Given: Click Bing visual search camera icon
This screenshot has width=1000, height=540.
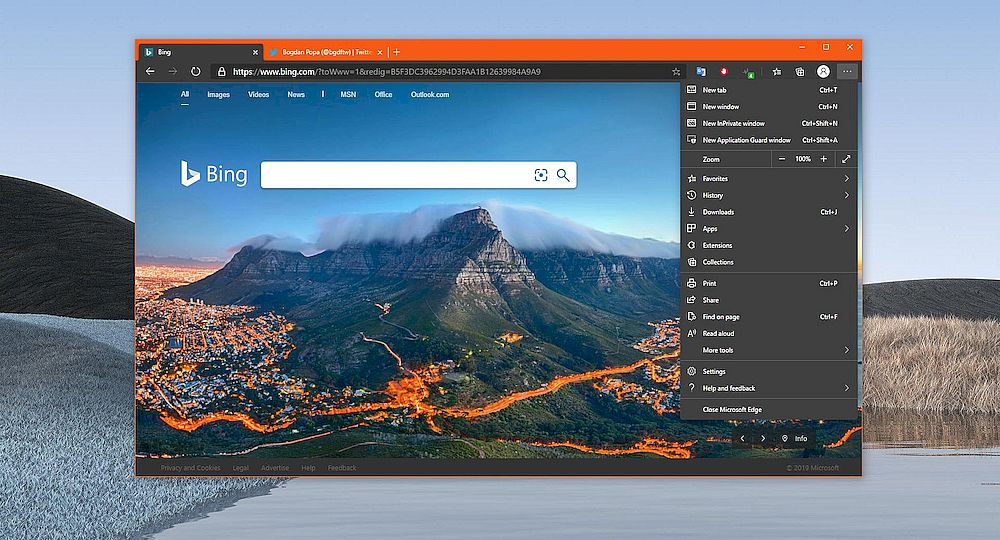Looking at the screenshot, I should (541, 175).
